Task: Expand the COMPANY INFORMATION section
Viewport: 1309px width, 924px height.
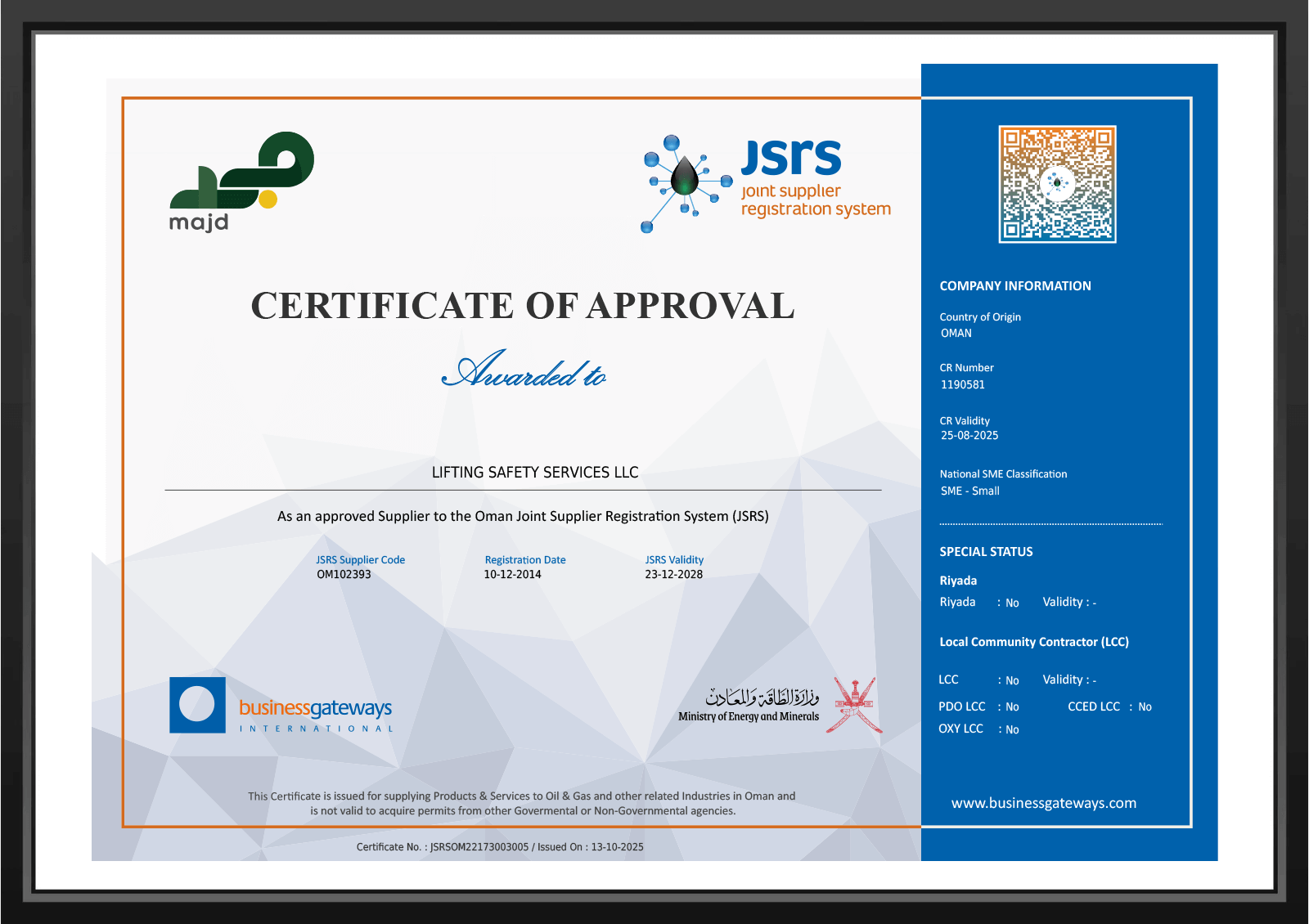Action: point(1014,285)
